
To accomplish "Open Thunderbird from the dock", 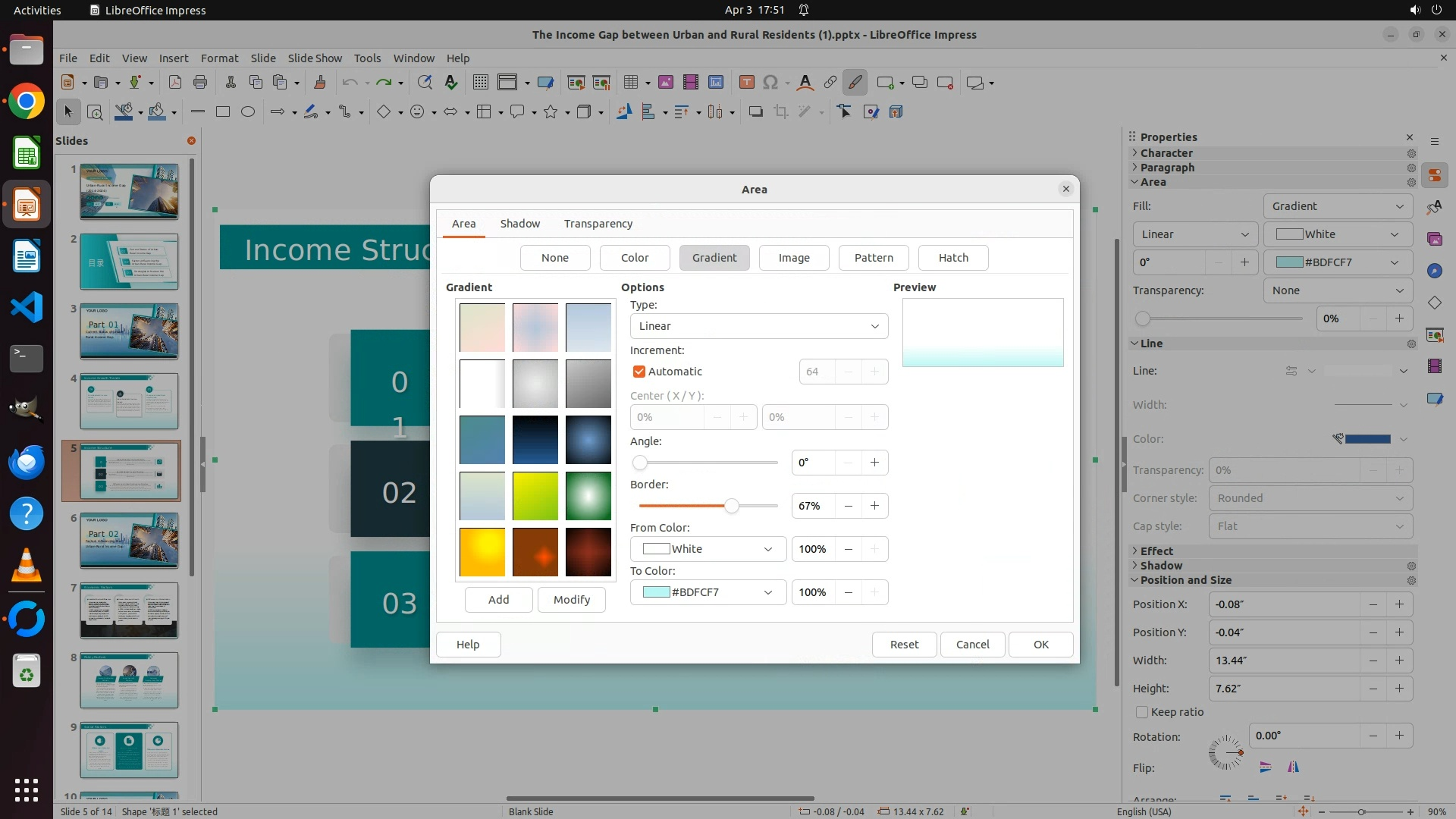I will click(x=27, y=462).
